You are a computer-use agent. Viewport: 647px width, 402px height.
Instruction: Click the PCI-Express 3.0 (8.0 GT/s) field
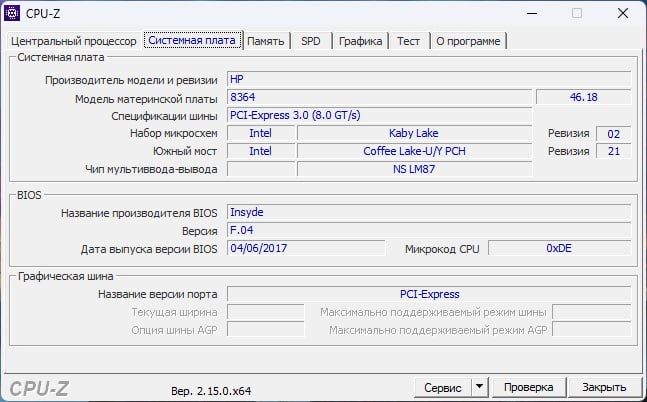380,115
